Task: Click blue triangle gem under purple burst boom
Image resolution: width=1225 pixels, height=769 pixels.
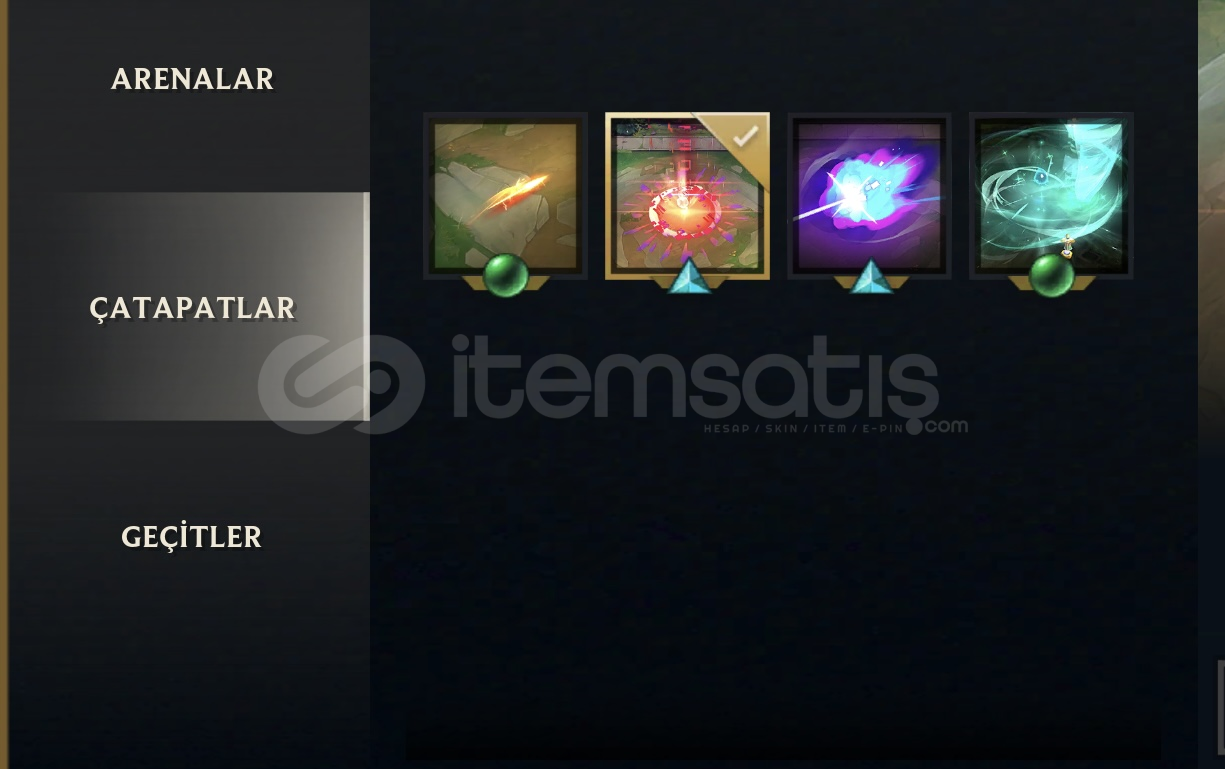Action: pos(870,277)
